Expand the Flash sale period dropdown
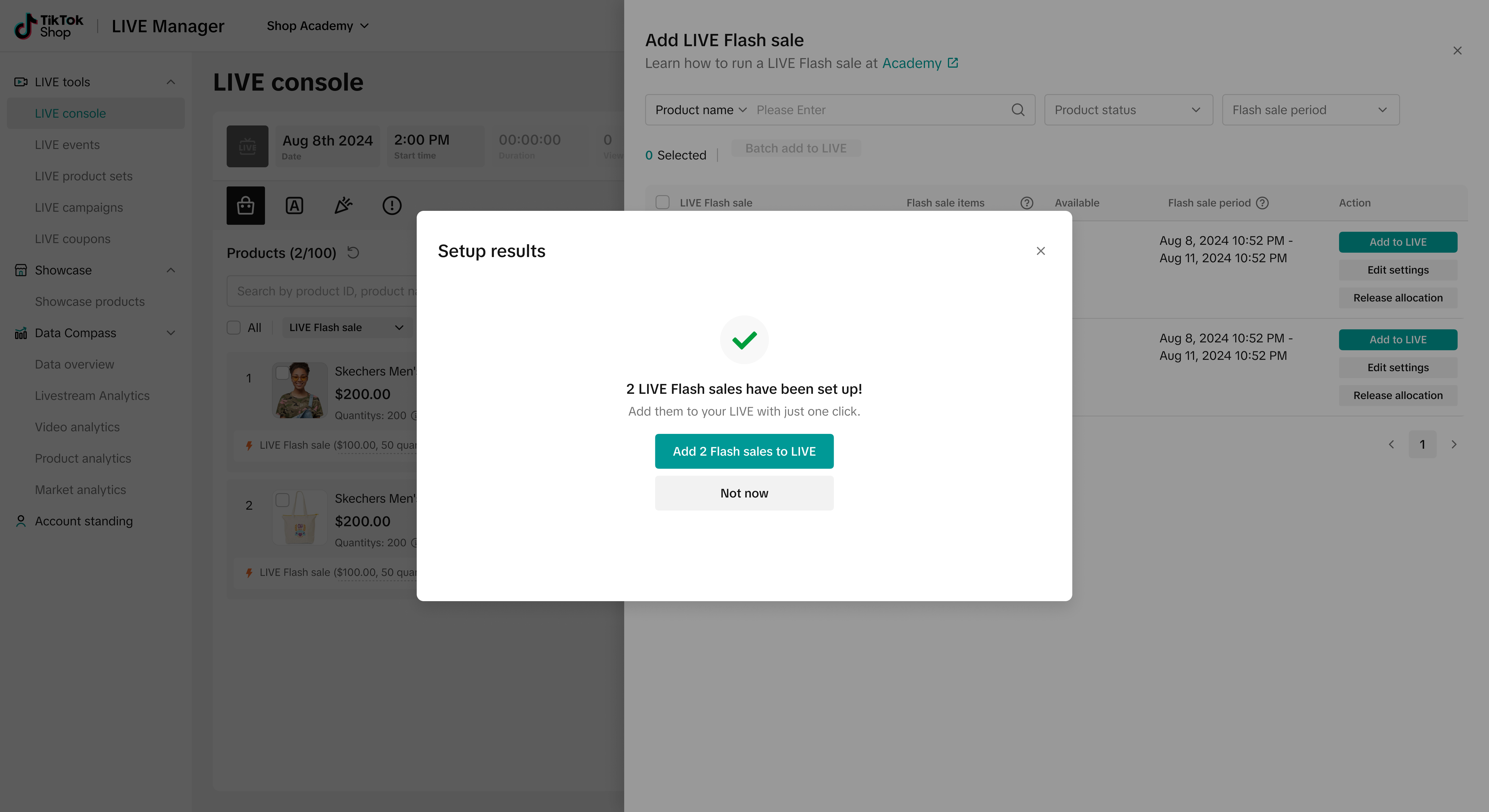Viewport: 1489px width, 812px height. click(x=1310, y=110)
